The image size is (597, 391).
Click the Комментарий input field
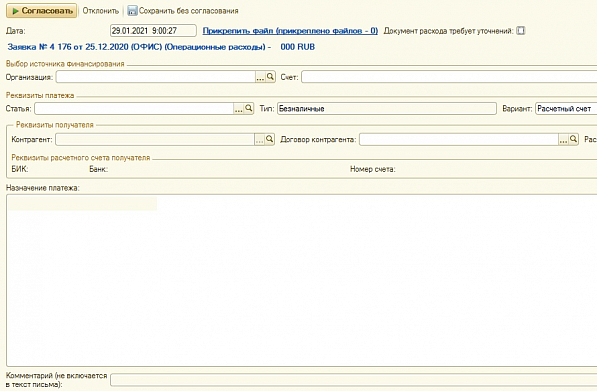pos(354,380)
